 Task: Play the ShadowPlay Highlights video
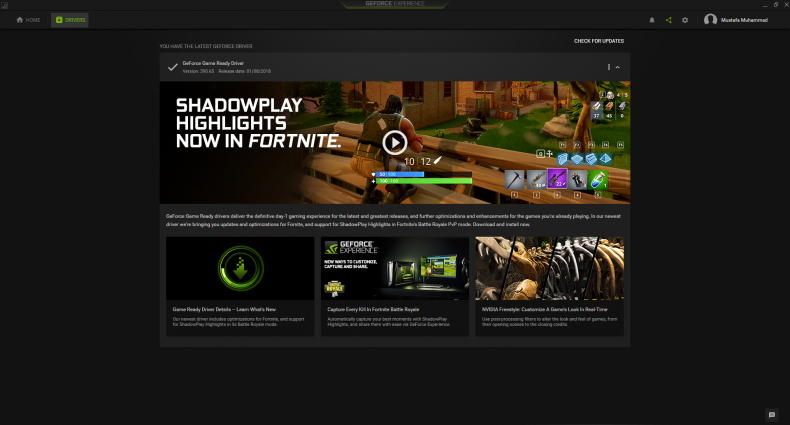tap(394, 143)
